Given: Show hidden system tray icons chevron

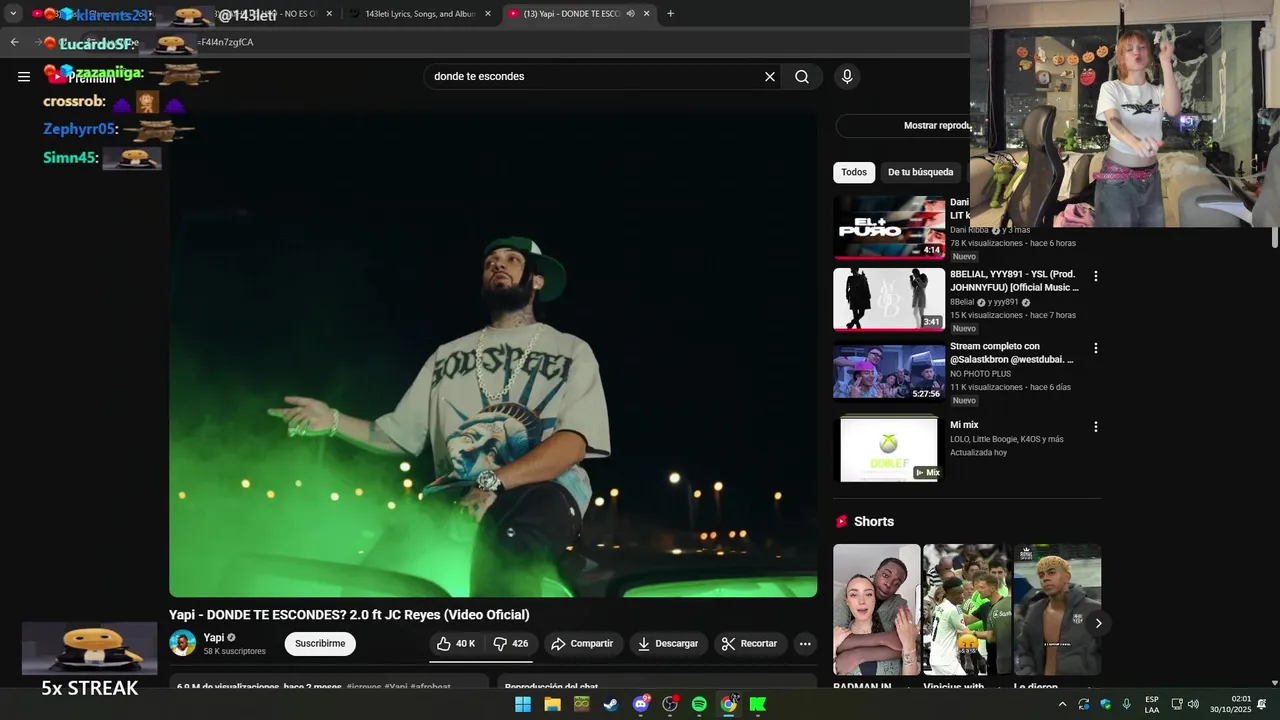Looking at the screenshot, I should 1062,704.
